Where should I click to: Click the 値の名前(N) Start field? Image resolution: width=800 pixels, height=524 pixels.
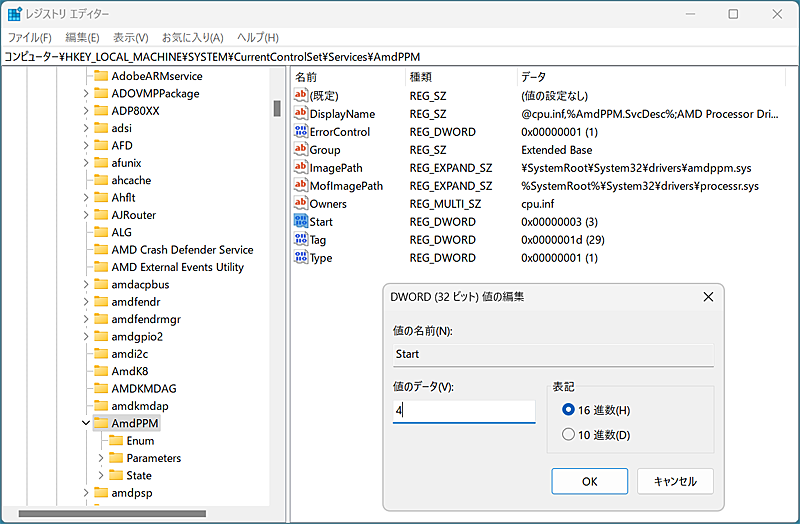coord(553,354)
